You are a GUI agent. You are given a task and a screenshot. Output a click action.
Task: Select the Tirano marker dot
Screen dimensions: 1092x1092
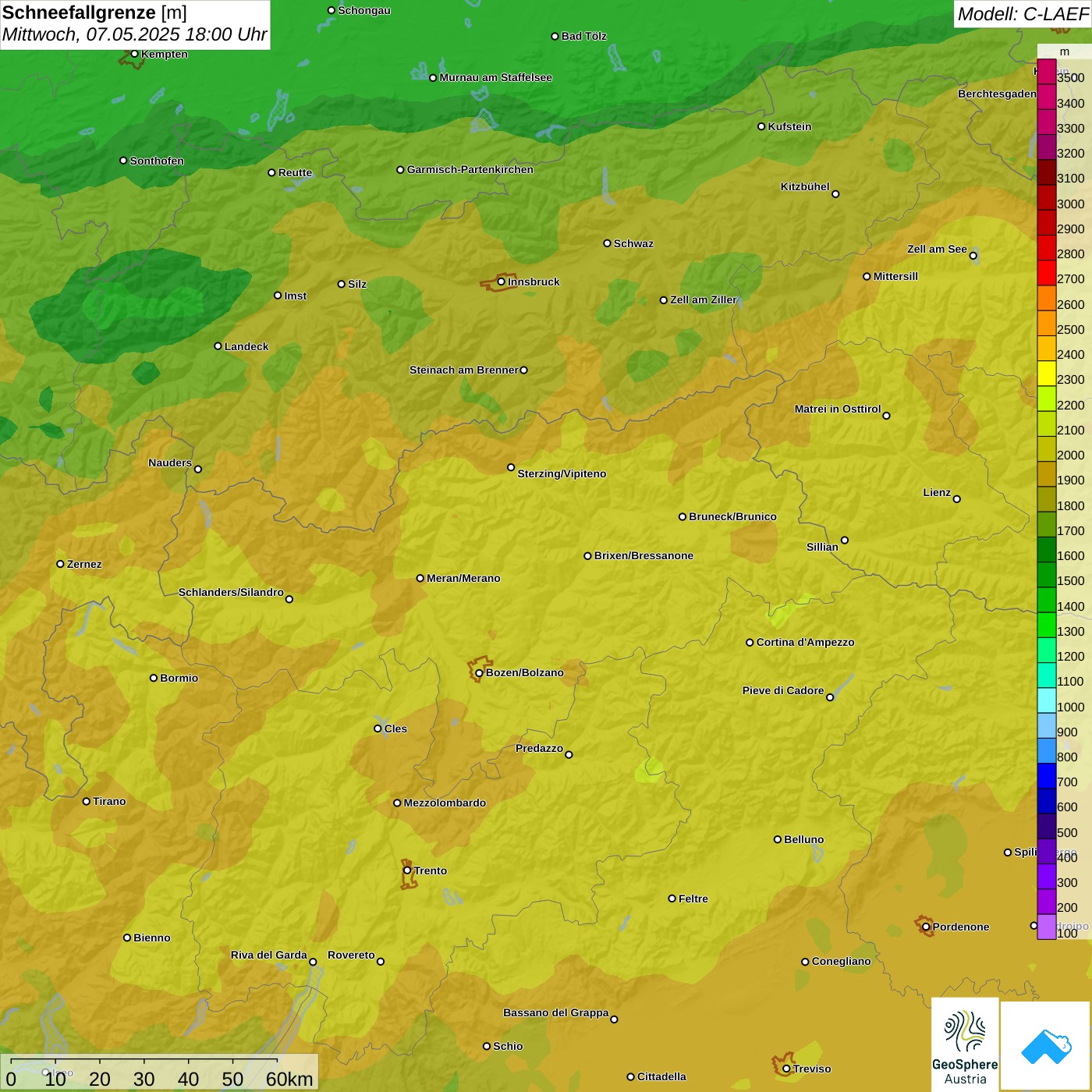87,801
